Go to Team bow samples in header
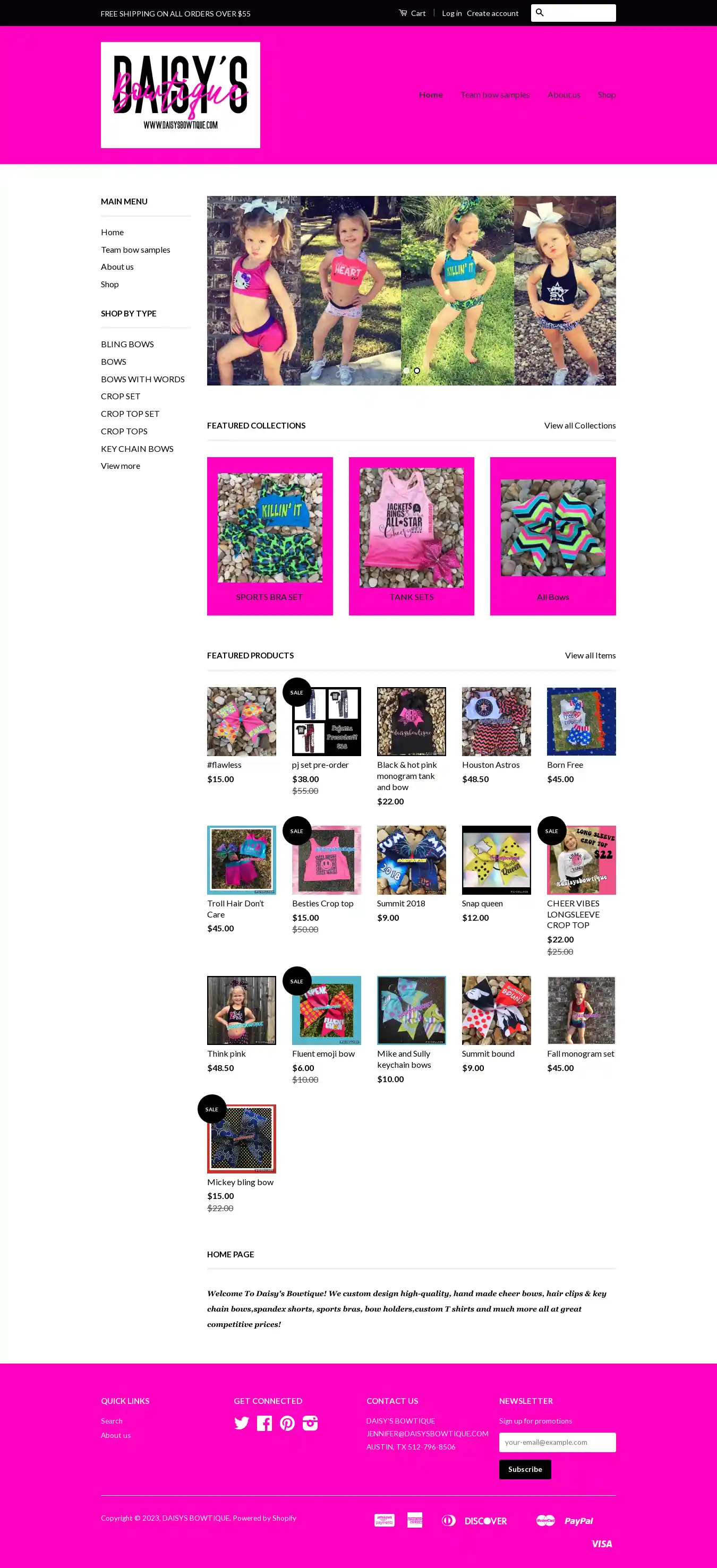The image size is (717, 1568). tap(495, 95)
